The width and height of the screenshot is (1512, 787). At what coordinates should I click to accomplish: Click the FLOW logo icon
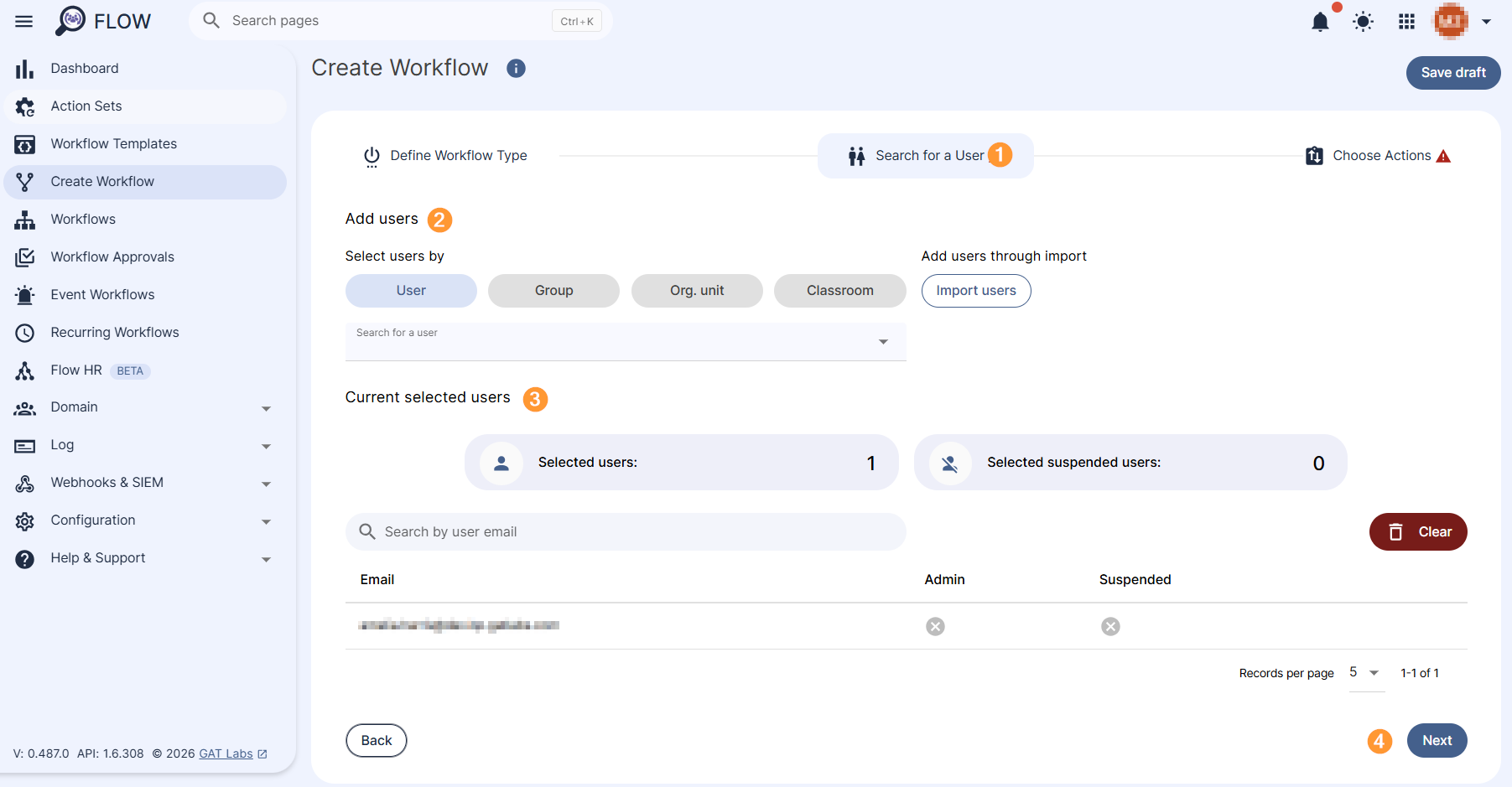(70, 21)
